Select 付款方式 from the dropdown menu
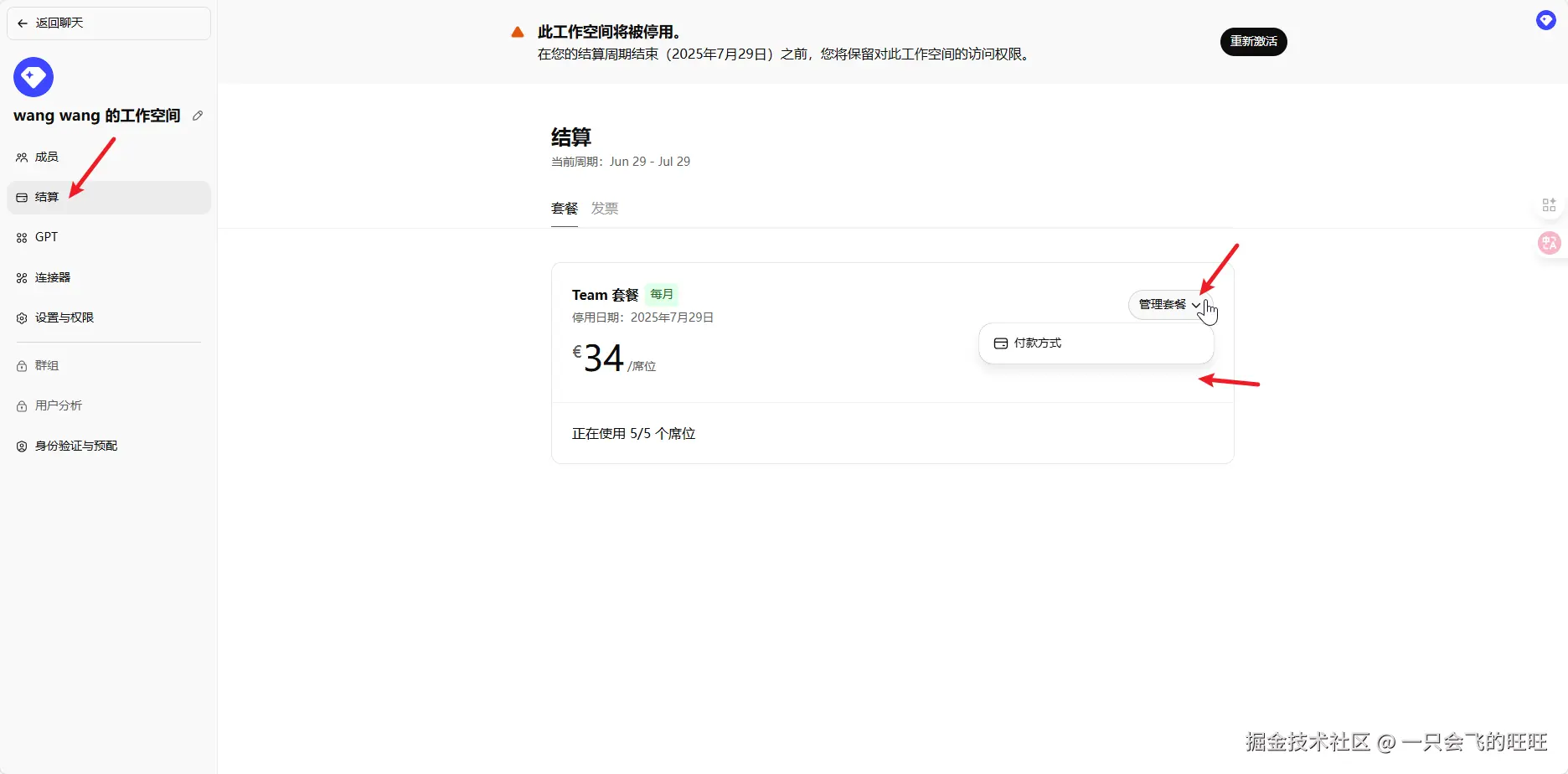 point(1096,343)
